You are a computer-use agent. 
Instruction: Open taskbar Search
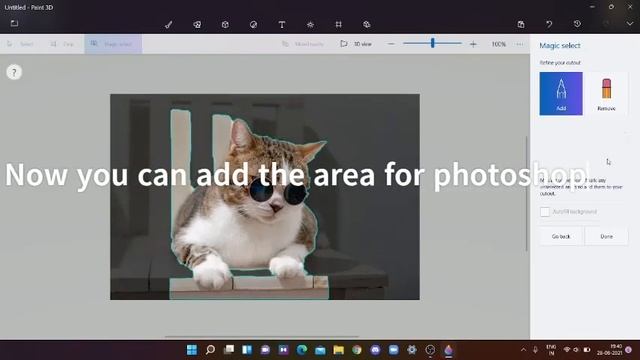point(210,350)
